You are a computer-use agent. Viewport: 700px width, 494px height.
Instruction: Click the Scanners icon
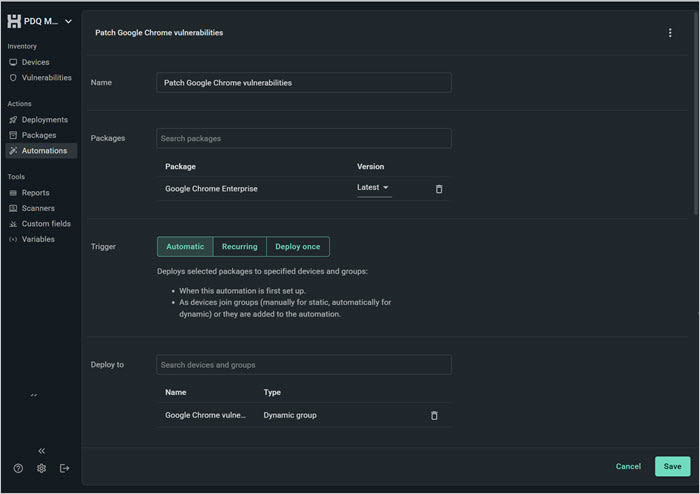13,208
